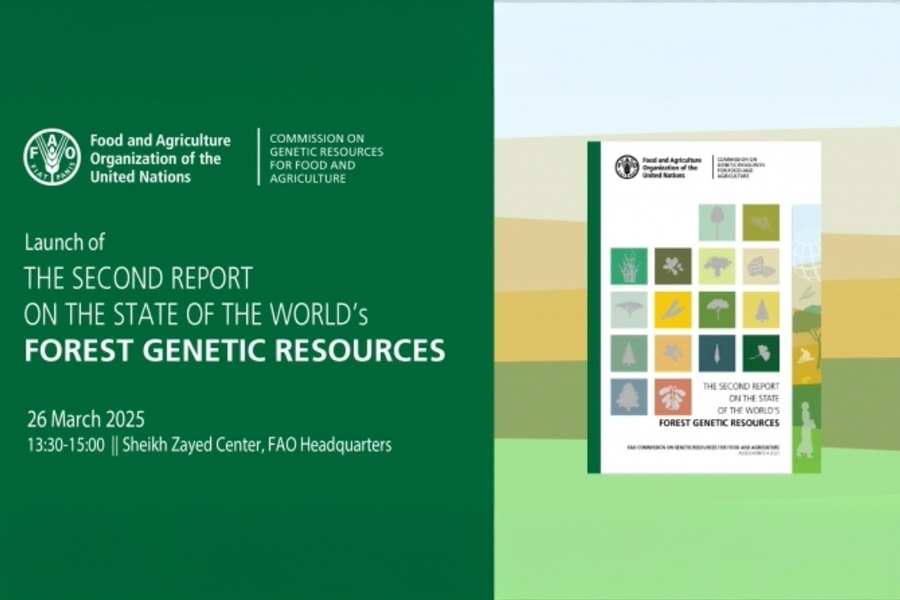Click the time '13:30-15:00'
Viewport: 900px width, 600px height.
click(x=66, y=445)
